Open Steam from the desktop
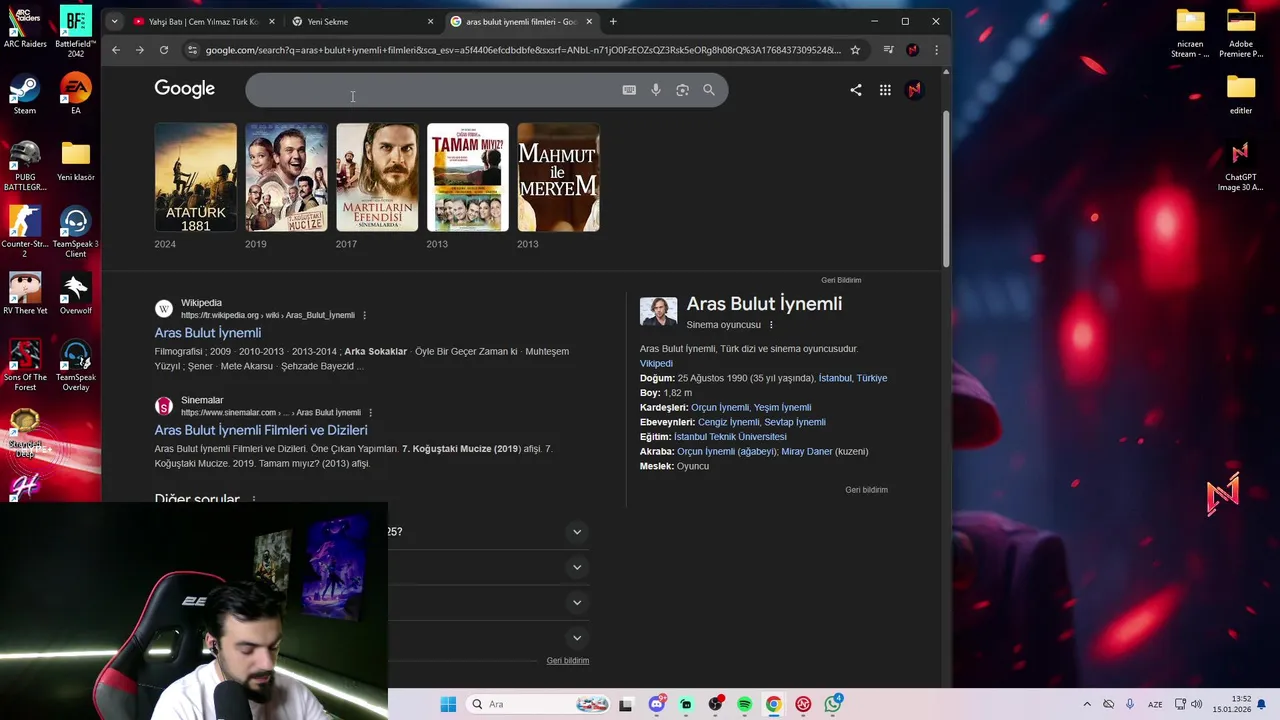 point(25,94)
